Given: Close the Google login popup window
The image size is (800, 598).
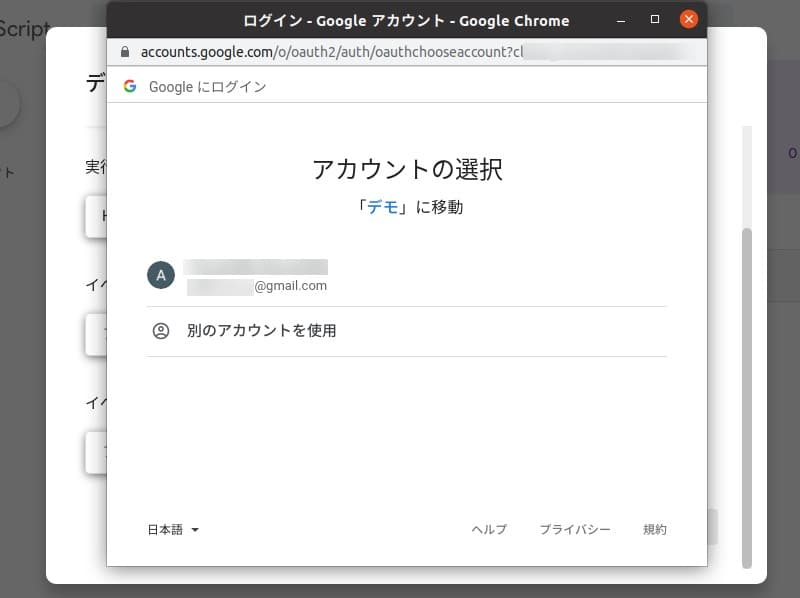Looking at the screenshot, I should point(689,19).
